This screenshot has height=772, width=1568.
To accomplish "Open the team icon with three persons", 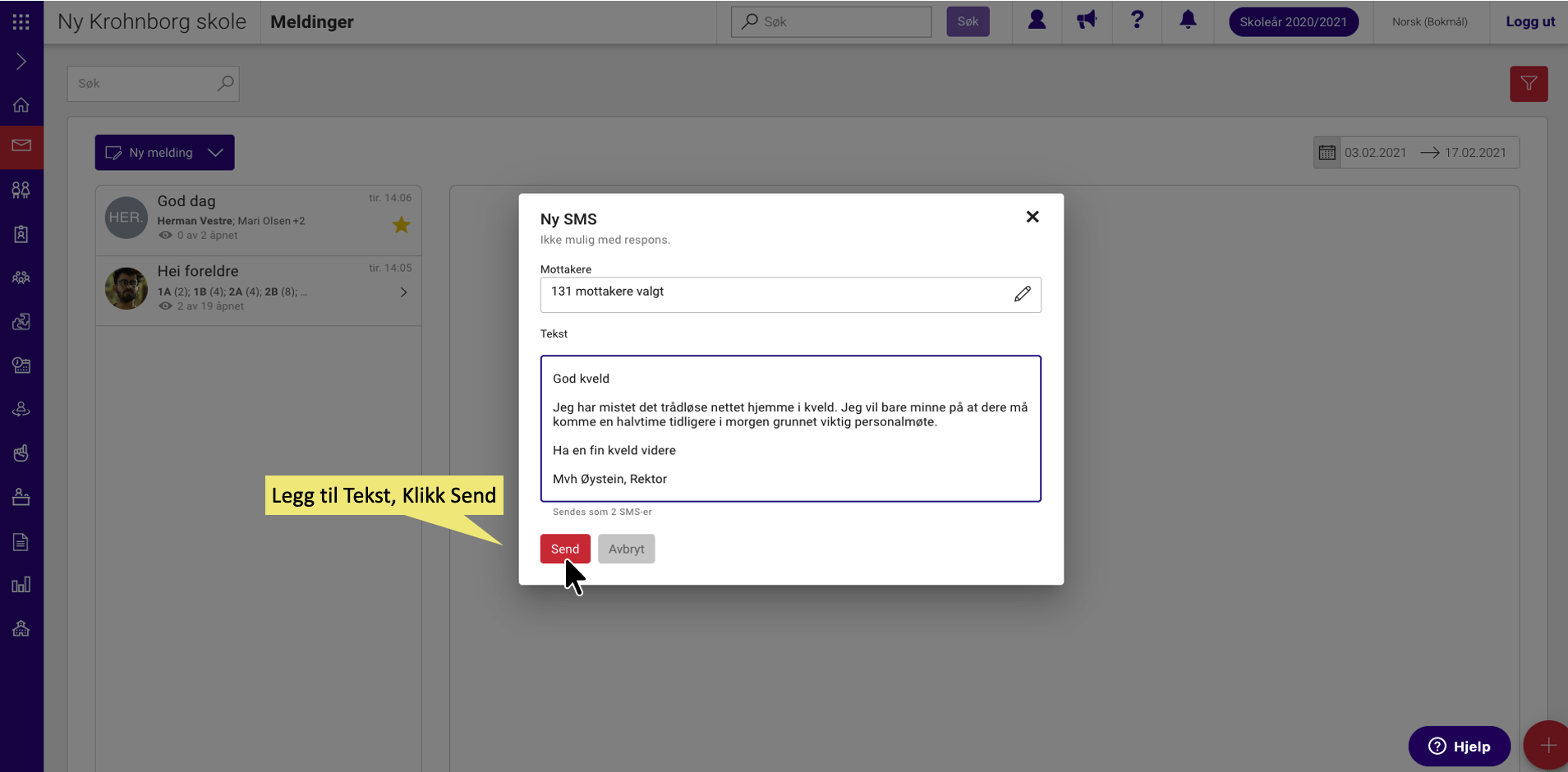I will (x=21, y=278).
